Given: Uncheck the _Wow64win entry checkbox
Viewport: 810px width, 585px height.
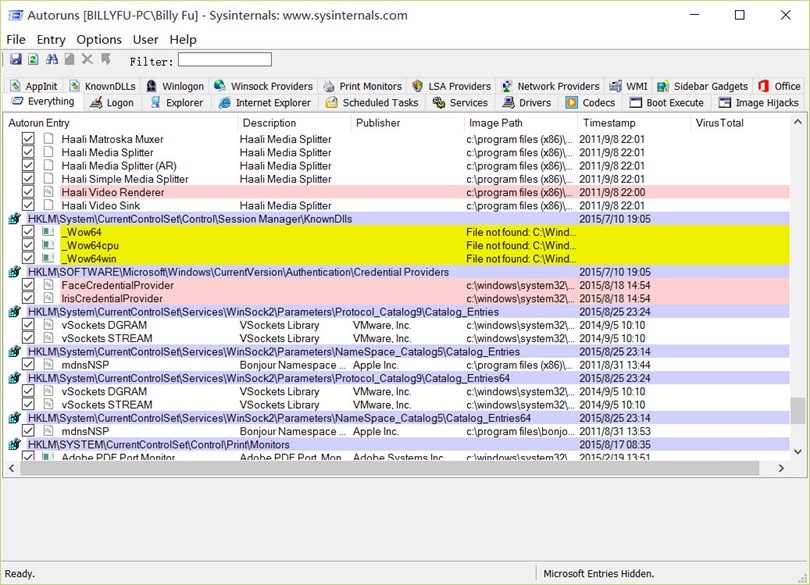Looking at the screenshot, I should click(x=28, y=258).
